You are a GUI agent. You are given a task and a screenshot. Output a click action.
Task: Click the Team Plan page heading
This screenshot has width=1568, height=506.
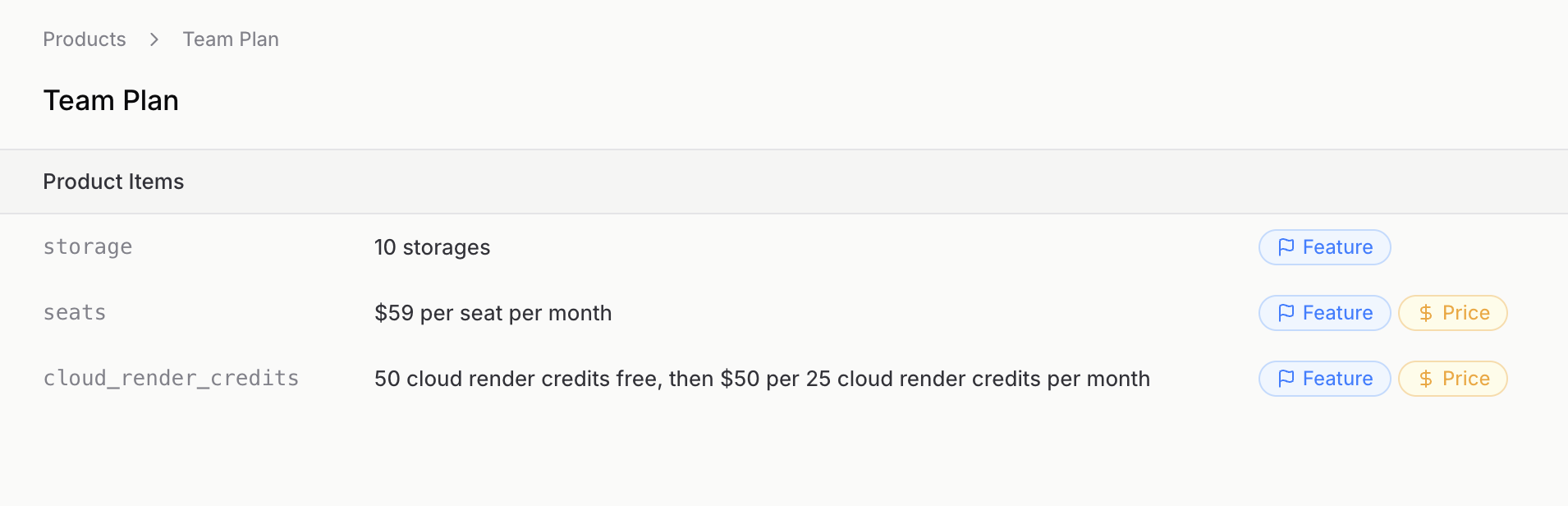(x=111, y=100)
